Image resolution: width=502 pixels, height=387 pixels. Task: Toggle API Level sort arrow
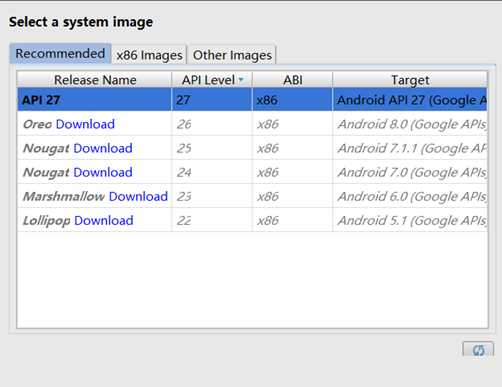pos(241,80)
